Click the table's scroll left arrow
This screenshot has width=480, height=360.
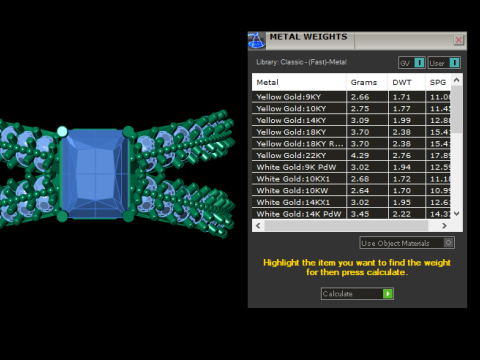coord(258,226)
